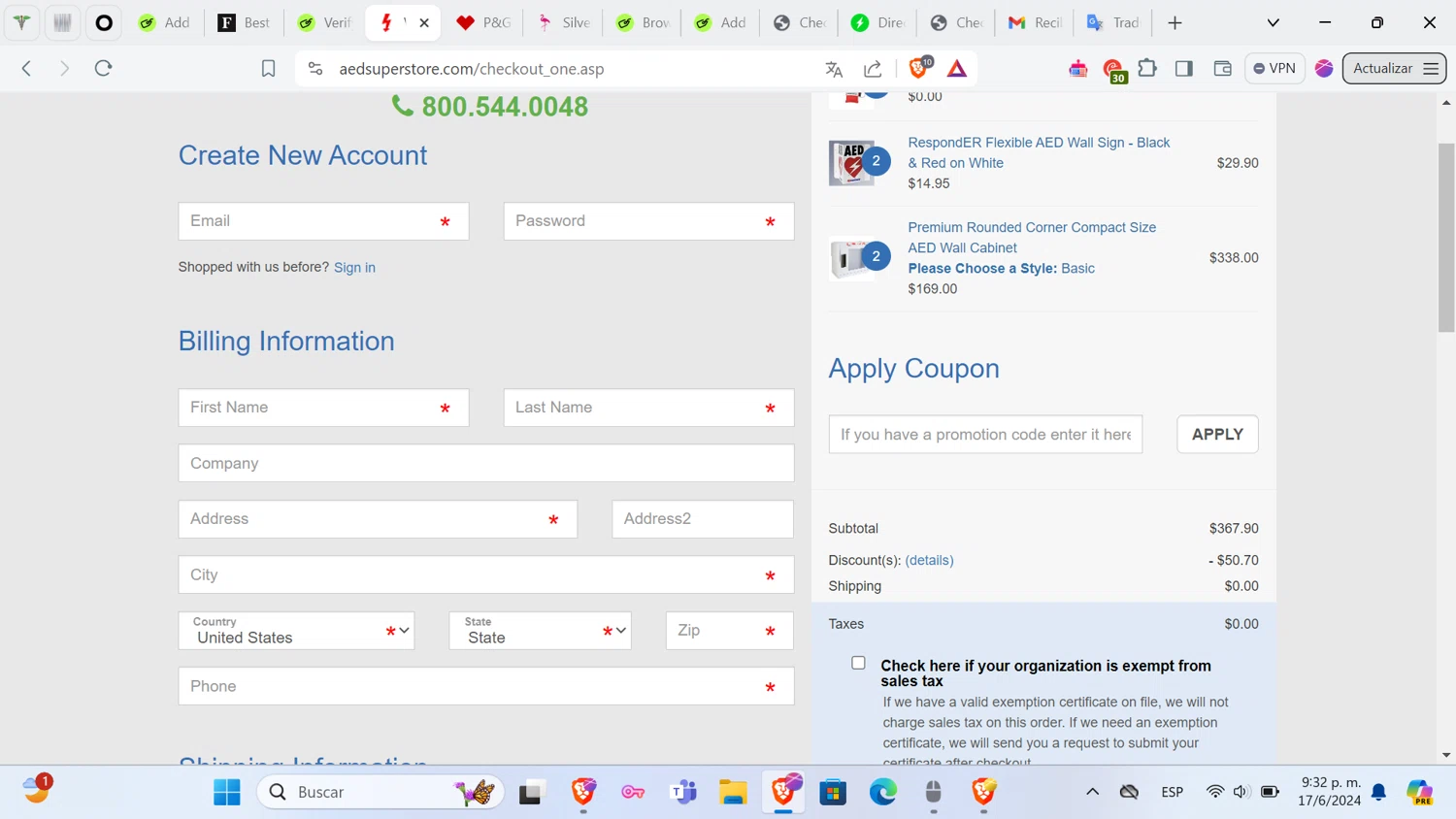This screenshot has width=1456, height=819.
Task: Click the AED Wall Sign product thumbnail
Action: [853, 163]
